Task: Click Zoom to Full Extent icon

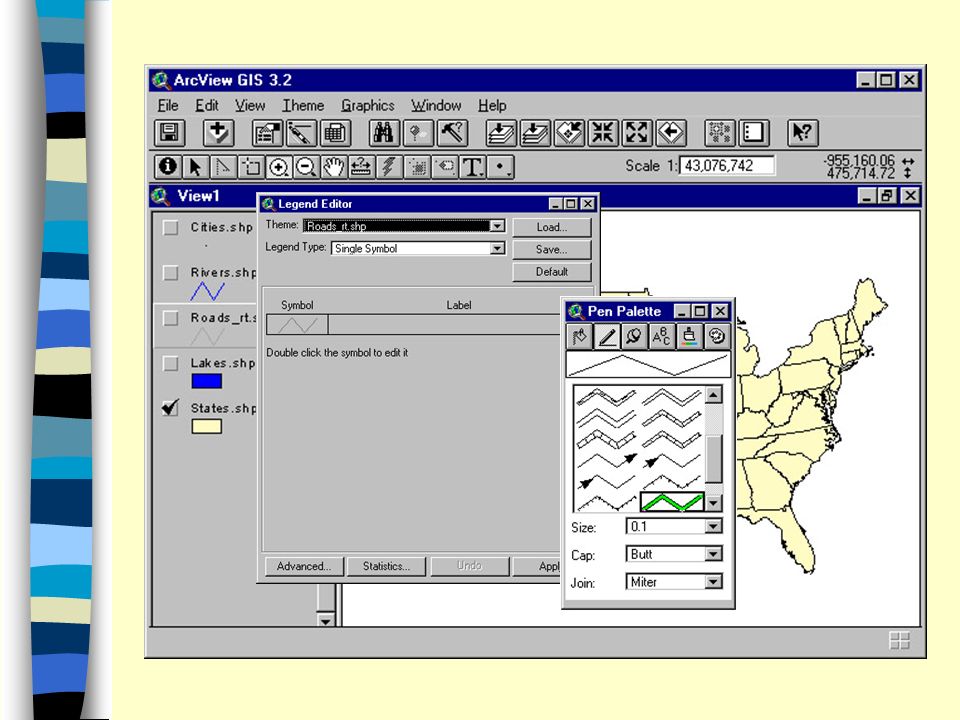Action: click(501, 133)
